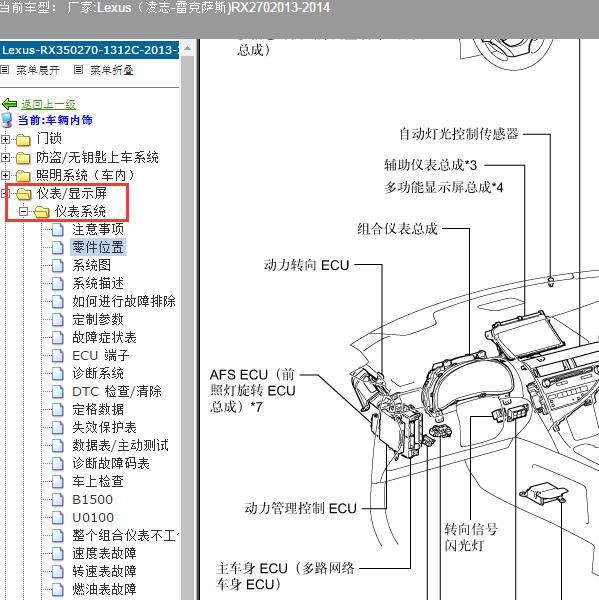Viewport: 599px width, 600px height.
Task: Click the 车上检查 page icon
Action: [58, 481]
